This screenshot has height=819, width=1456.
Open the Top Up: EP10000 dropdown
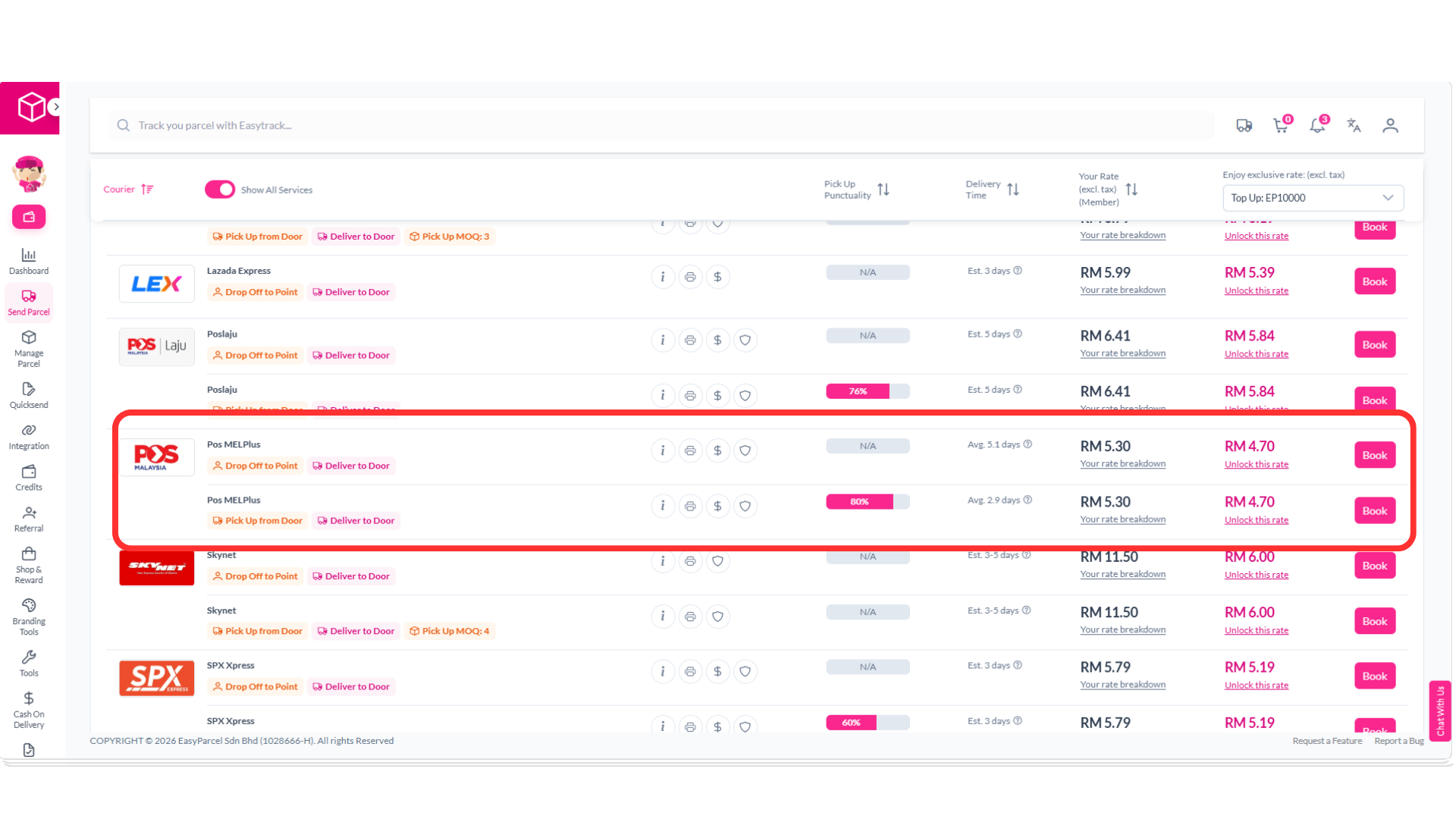(1313, 198)
